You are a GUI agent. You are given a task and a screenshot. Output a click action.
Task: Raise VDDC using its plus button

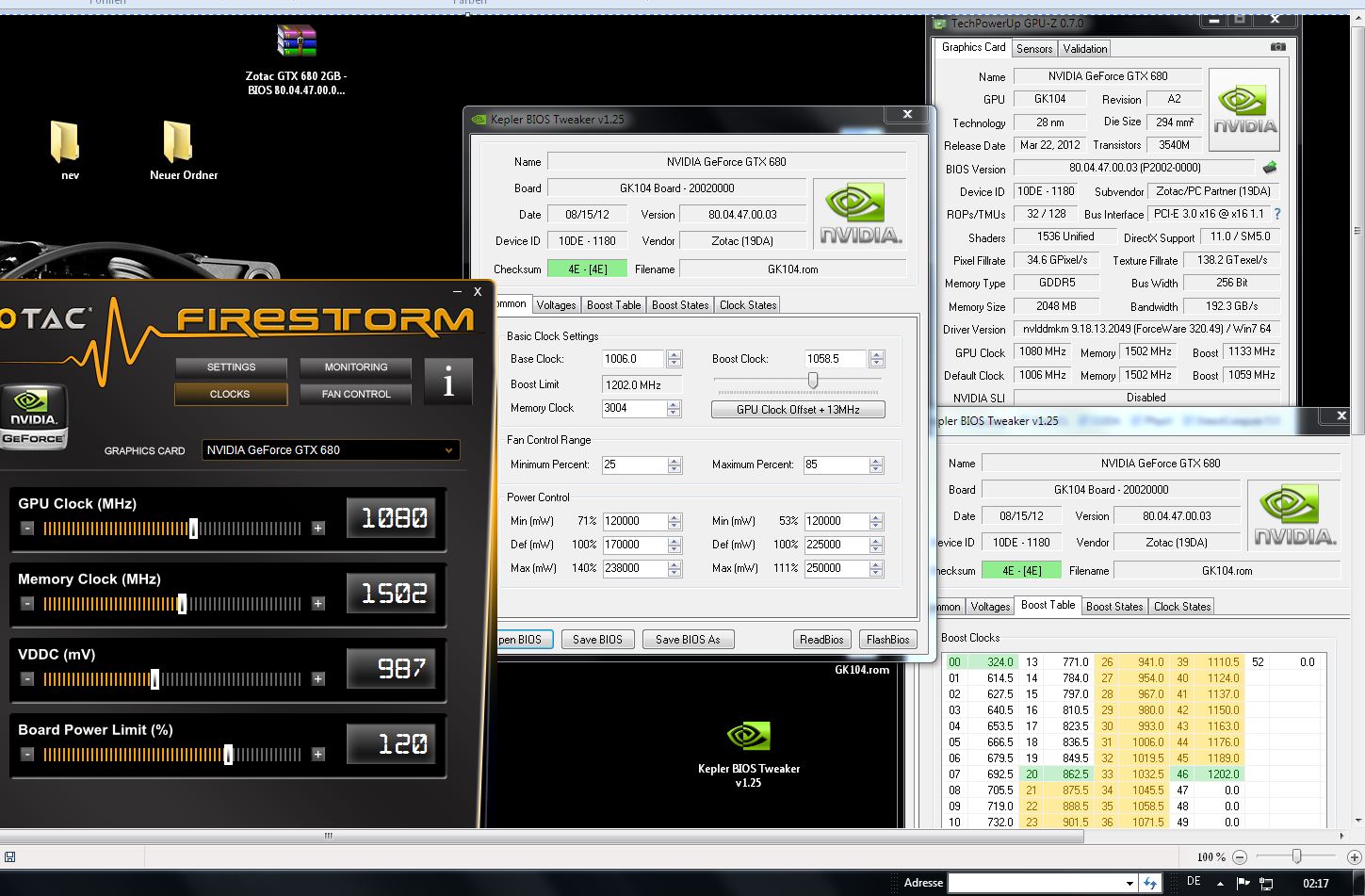(x=318, y=678)
